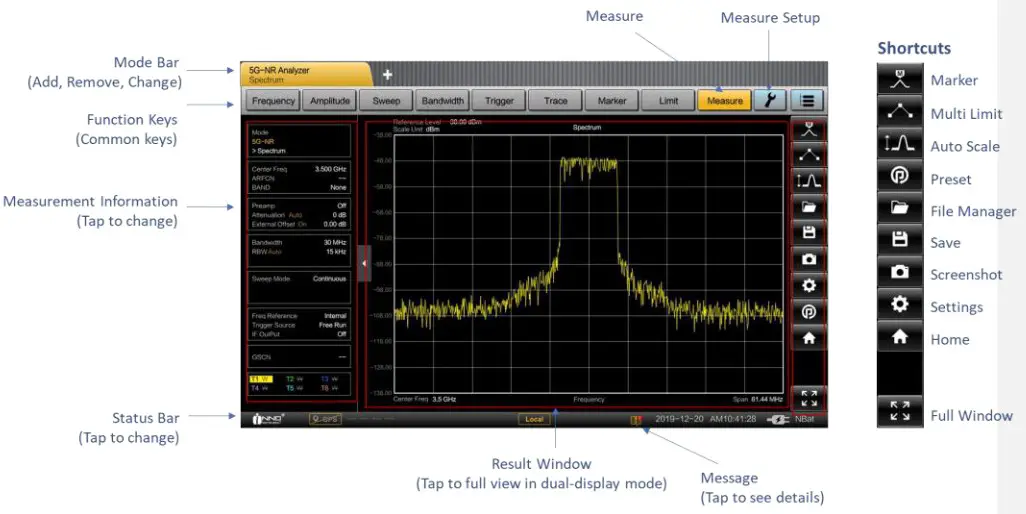Toggle the T3 trace indicator

click(x=329, y=379)
